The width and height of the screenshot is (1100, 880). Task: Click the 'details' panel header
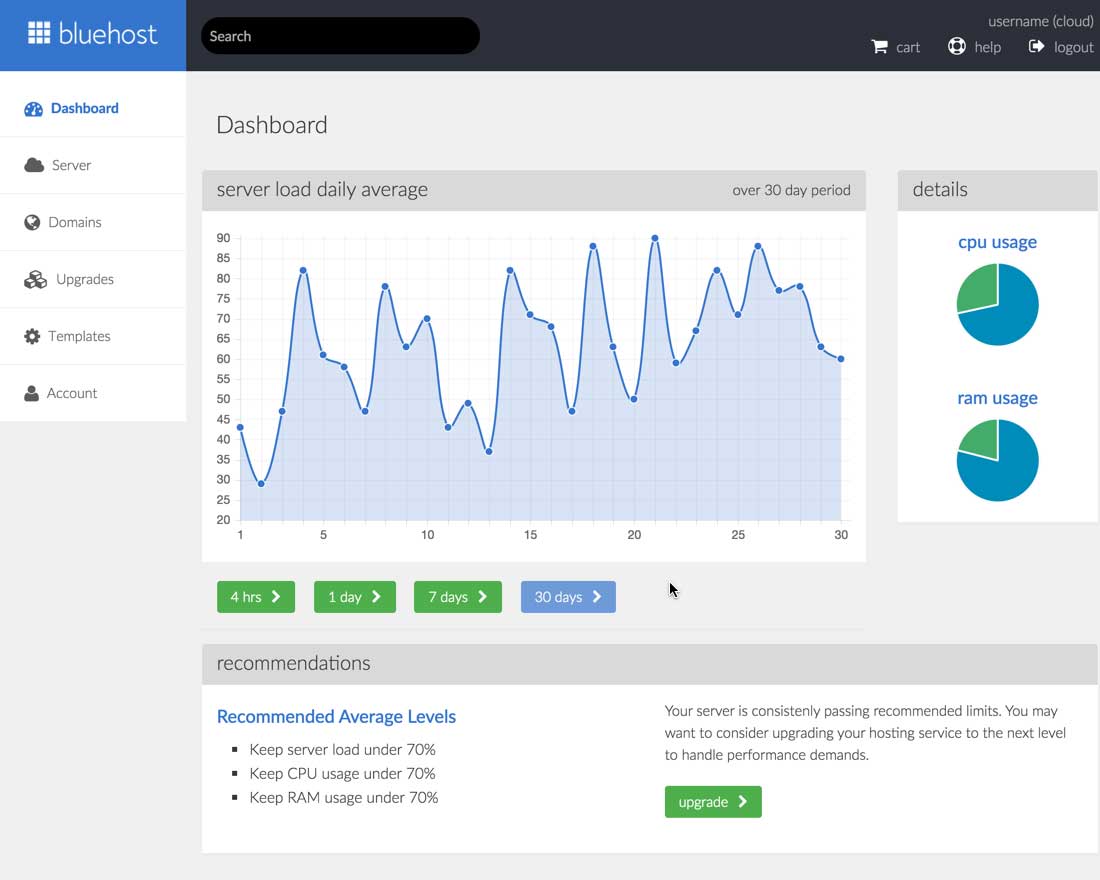[x=997, y=190]
